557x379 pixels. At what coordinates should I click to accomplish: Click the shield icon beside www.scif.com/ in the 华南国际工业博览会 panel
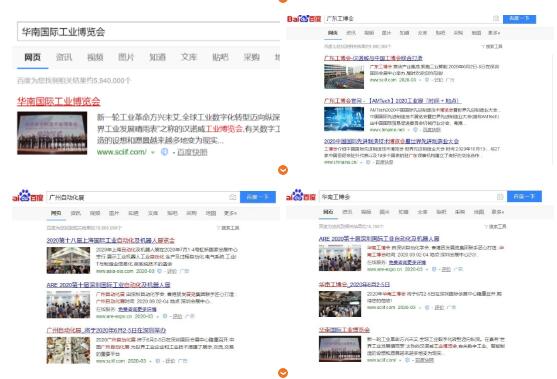164,152
